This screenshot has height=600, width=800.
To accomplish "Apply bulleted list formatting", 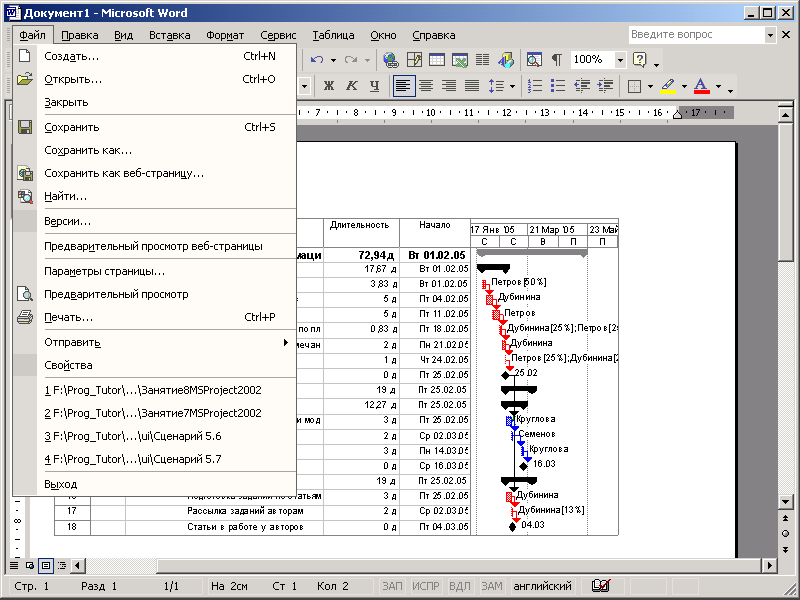I will click(x=558, y=86).
